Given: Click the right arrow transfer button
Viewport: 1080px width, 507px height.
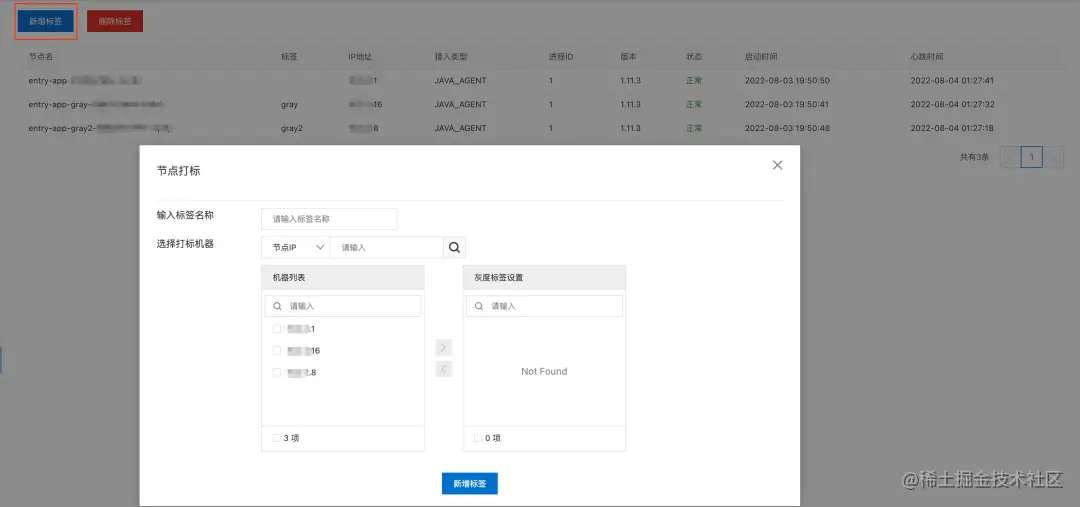Looking at the screenshot, I should (x=444, y=347).
